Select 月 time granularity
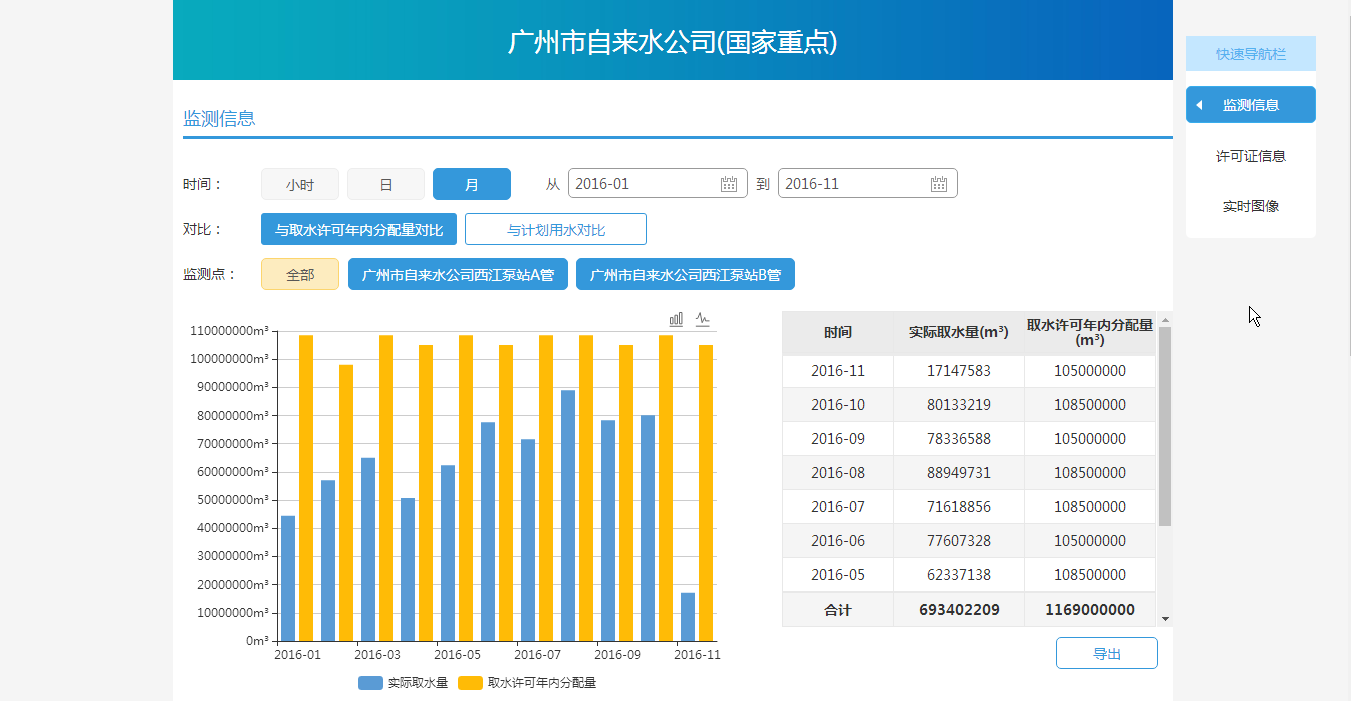The width and height of the screenshot is (1351, 701). click(472, 184)
